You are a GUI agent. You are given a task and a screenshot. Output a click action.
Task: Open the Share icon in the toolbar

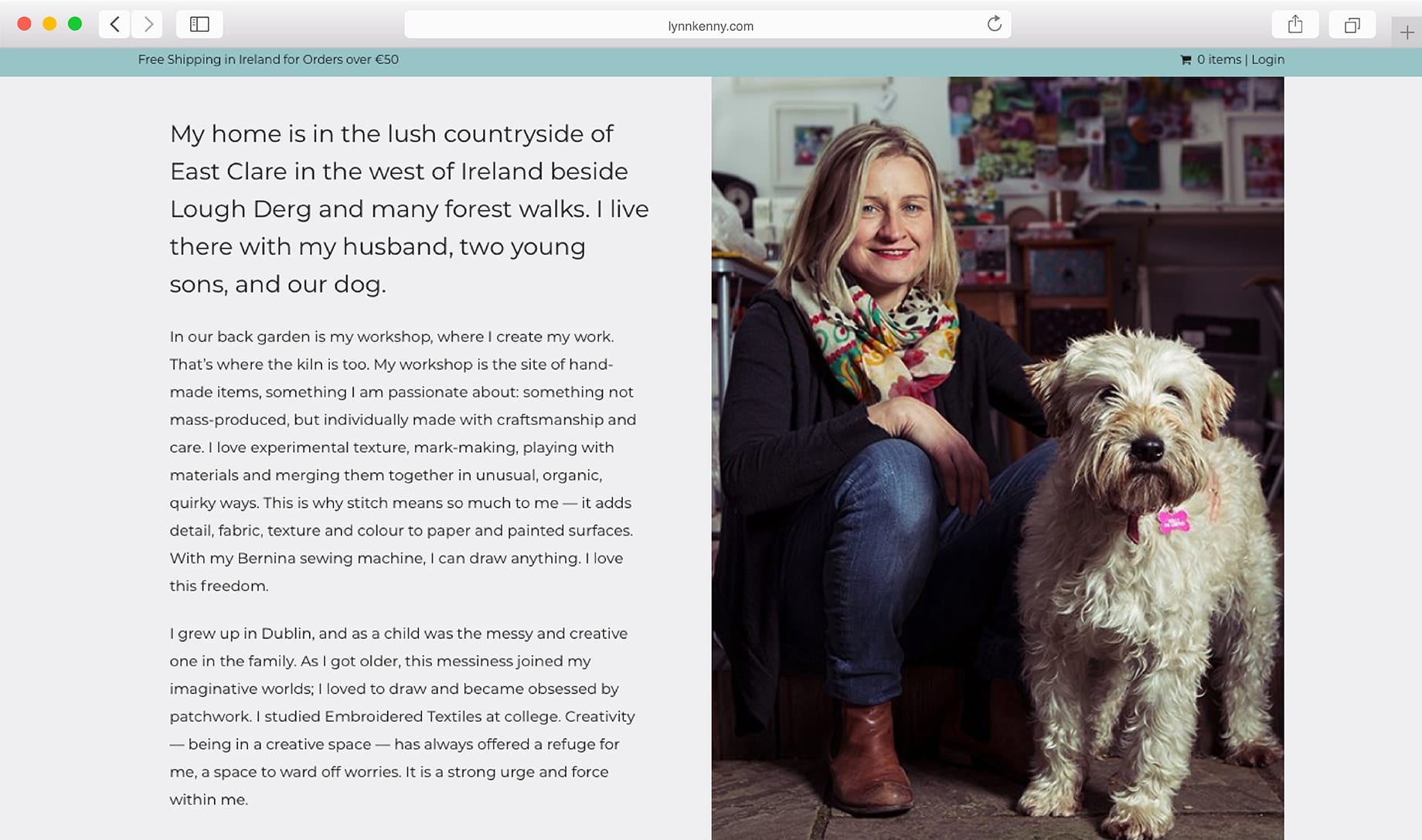point(1295,24)
